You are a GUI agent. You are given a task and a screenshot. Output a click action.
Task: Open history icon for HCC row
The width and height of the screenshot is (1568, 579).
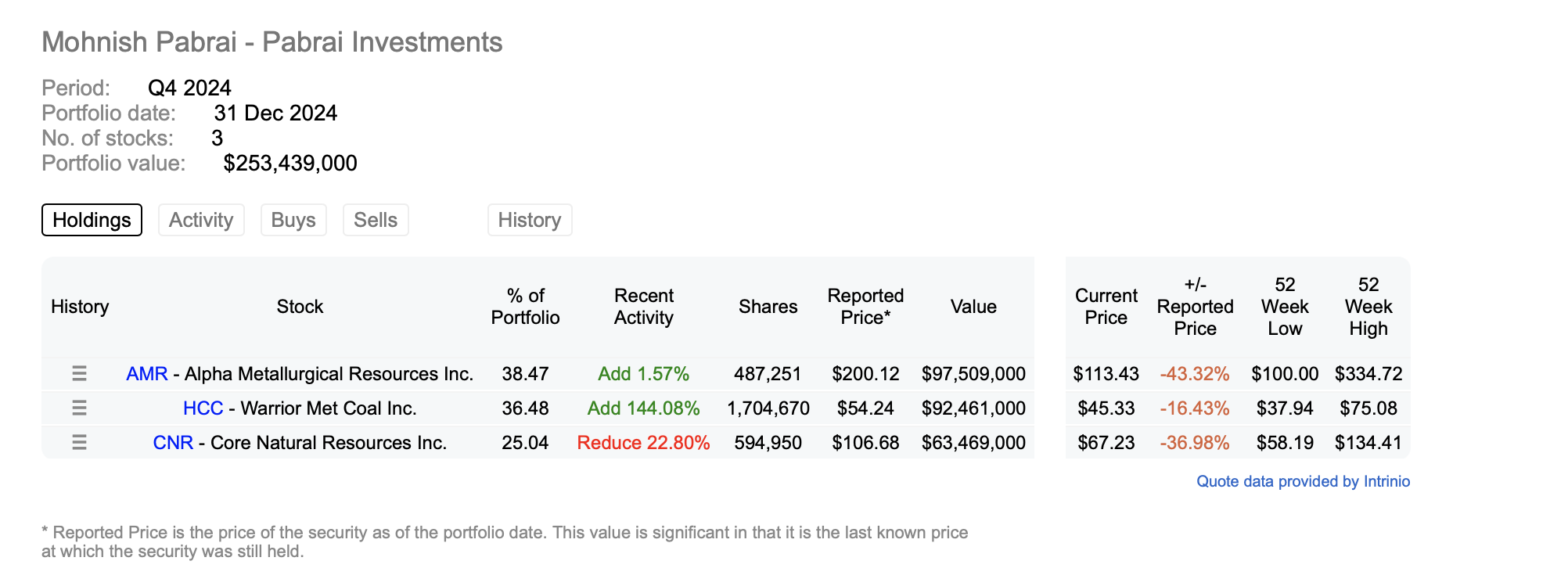point(79,408)
